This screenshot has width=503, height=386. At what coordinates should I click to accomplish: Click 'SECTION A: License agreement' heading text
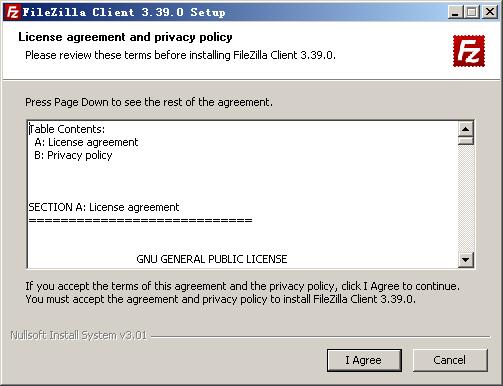[104, 207]
